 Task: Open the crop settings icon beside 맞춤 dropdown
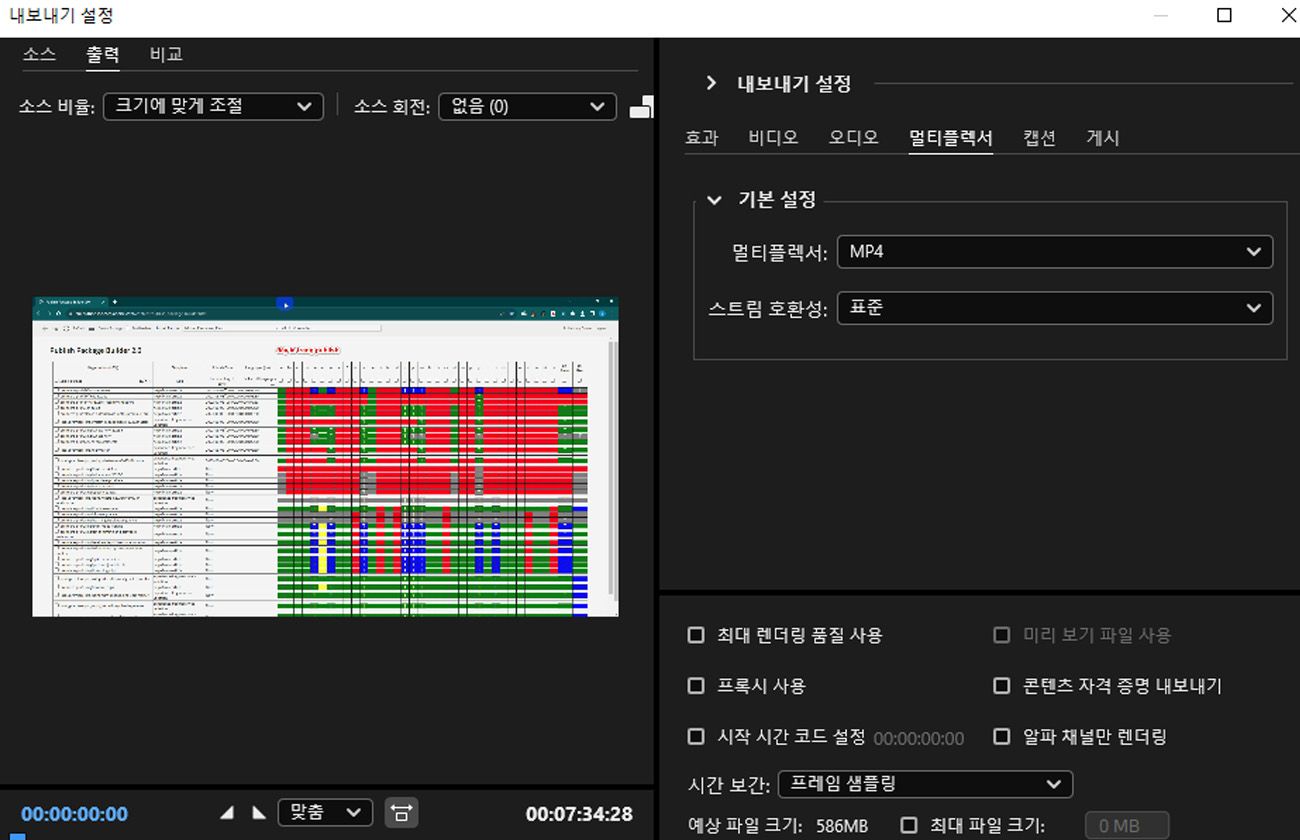pos(401,812)
